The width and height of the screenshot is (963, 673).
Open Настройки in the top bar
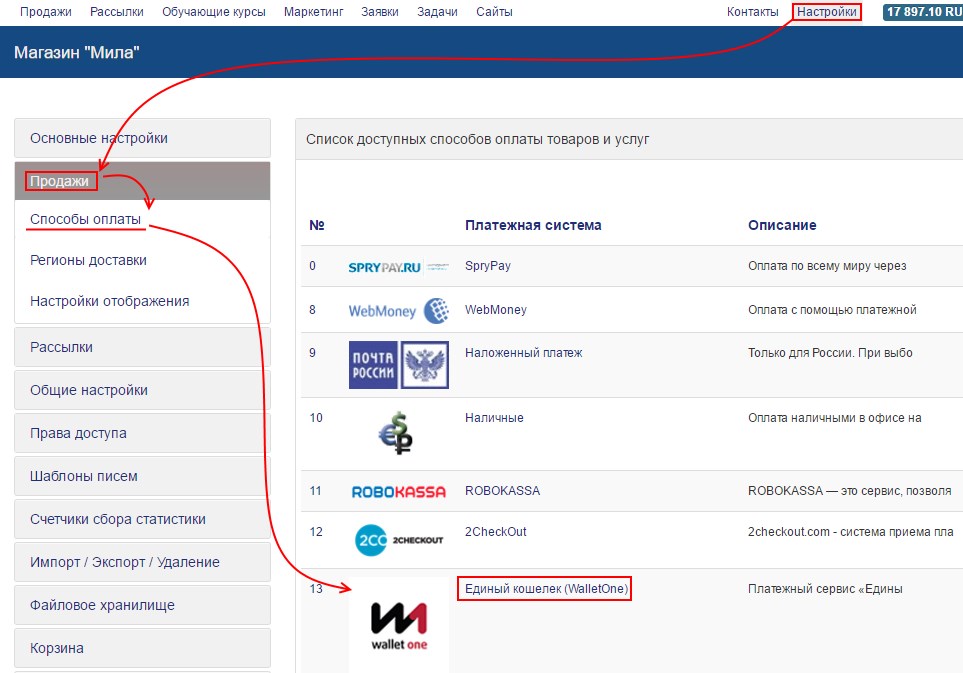pyautogui.click(x=827, y=12)
